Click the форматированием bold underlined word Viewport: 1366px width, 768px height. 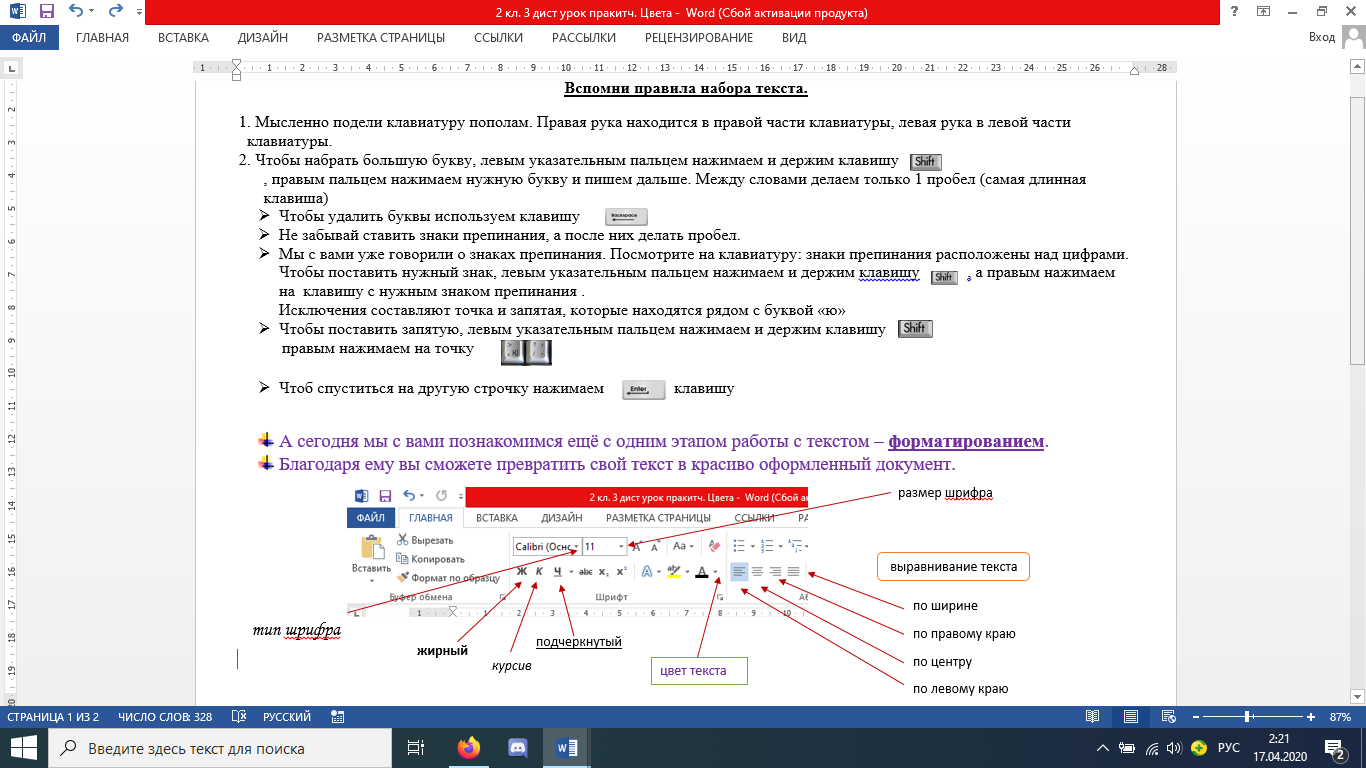(966, 441)
